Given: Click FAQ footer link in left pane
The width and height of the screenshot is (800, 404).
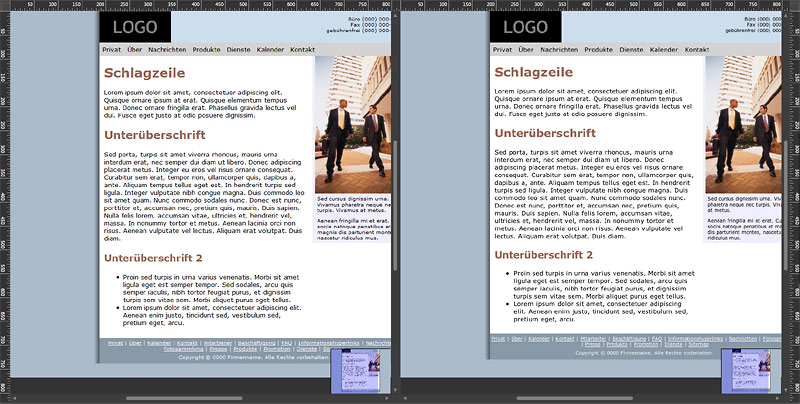Looking at the screenshot, I should [286, 343].
